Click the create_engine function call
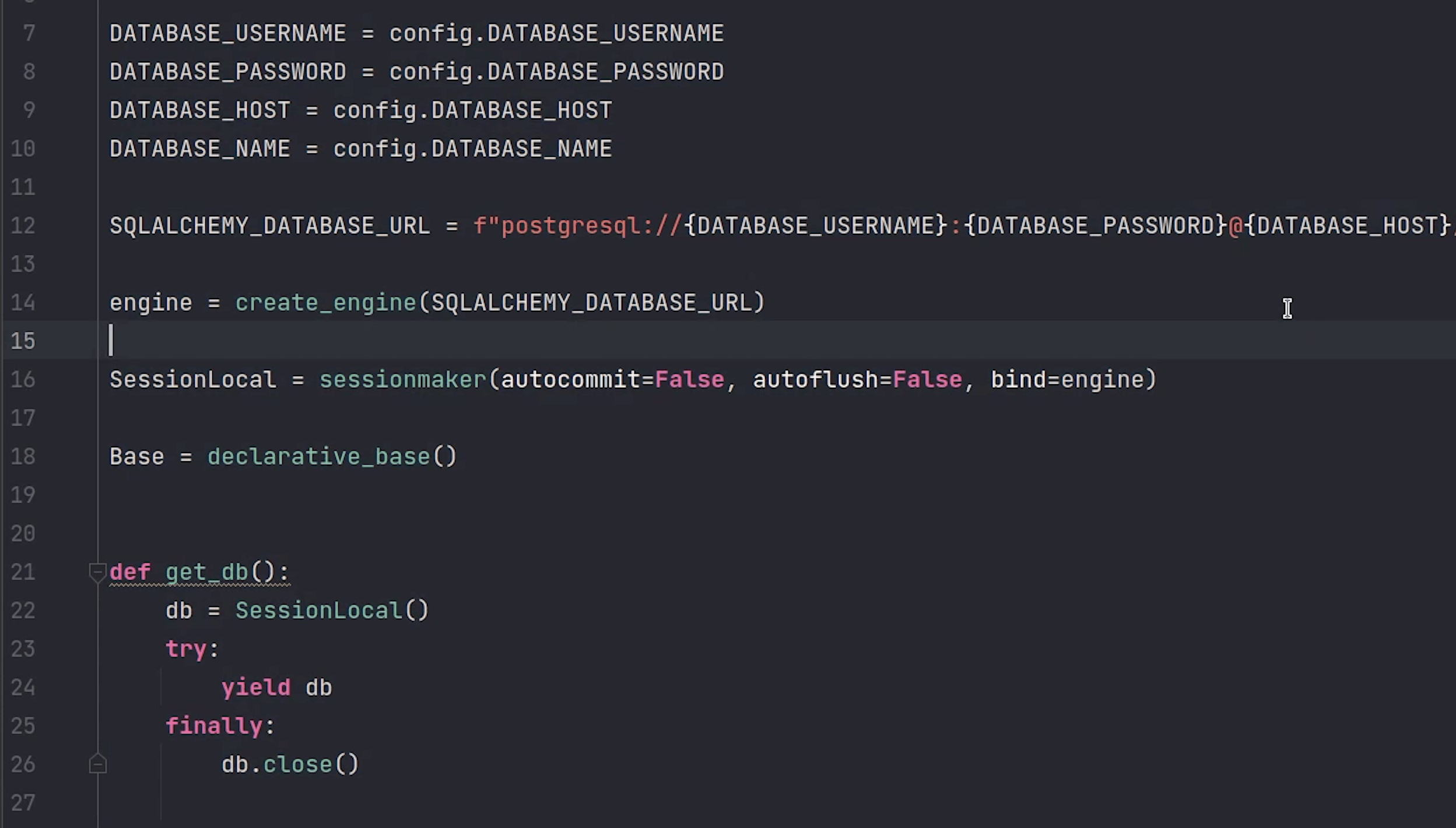This screenshot has width=1456, height=828. pyautogui.click(x=325, y=303)
